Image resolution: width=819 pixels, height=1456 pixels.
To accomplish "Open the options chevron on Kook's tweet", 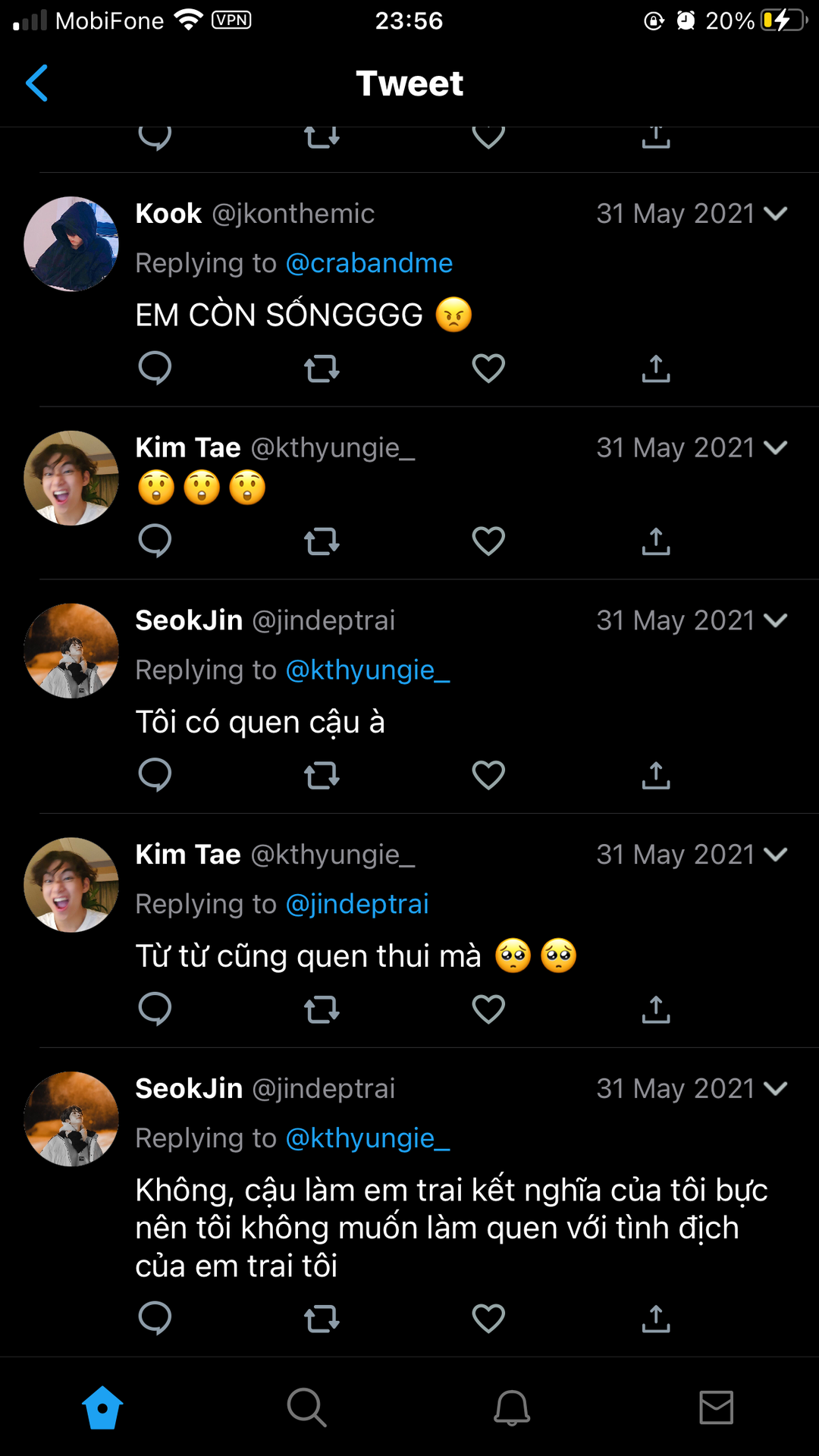I will [x=776, y=214].
